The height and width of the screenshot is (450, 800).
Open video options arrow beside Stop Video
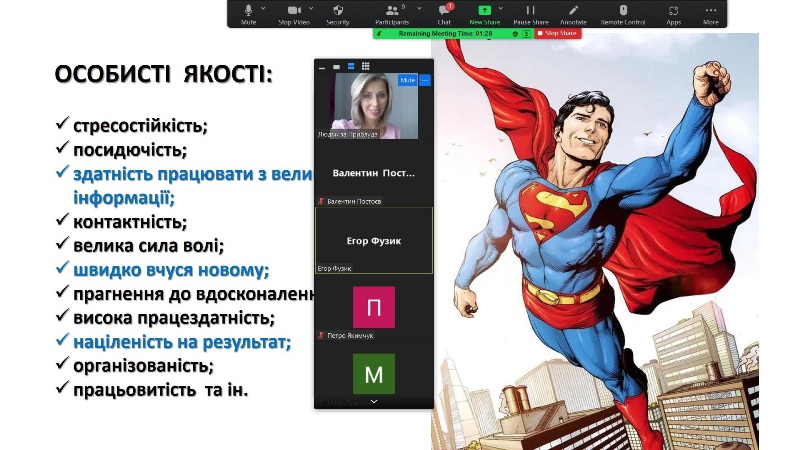tap(311, 9)
